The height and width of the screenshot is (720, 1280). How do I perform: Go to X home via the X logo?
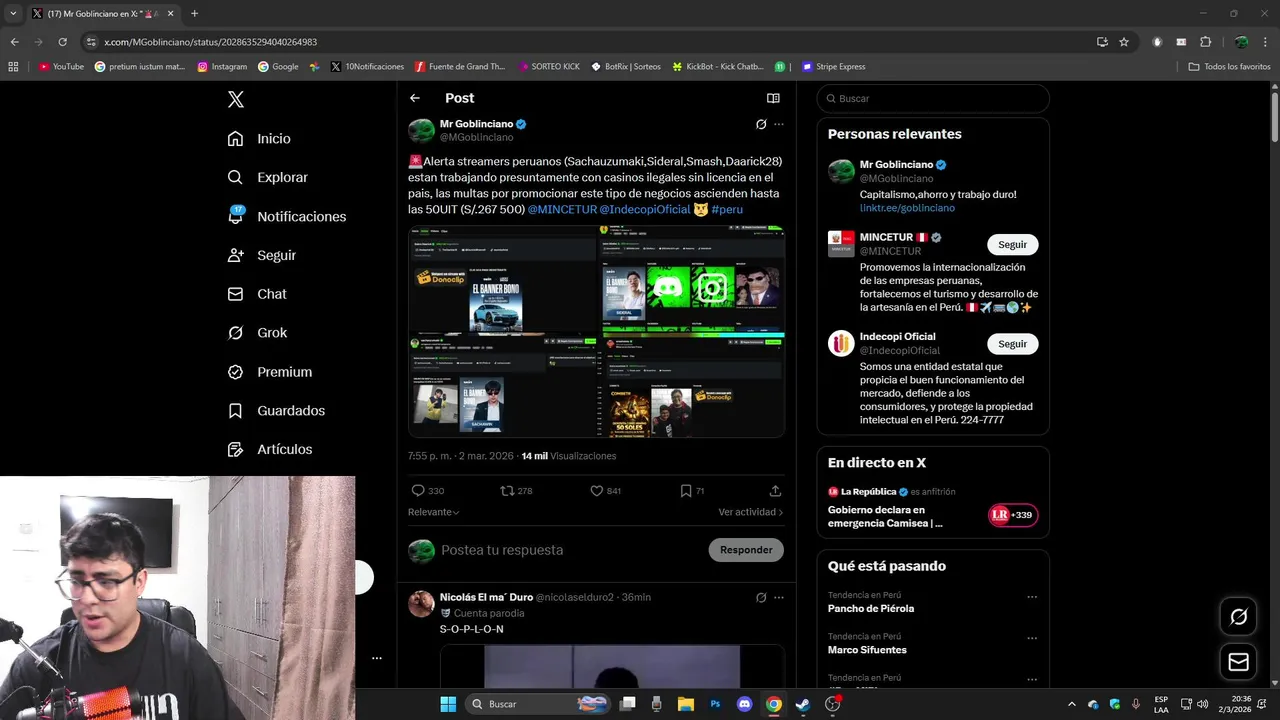pyautogui.click(x=236, y=99)
